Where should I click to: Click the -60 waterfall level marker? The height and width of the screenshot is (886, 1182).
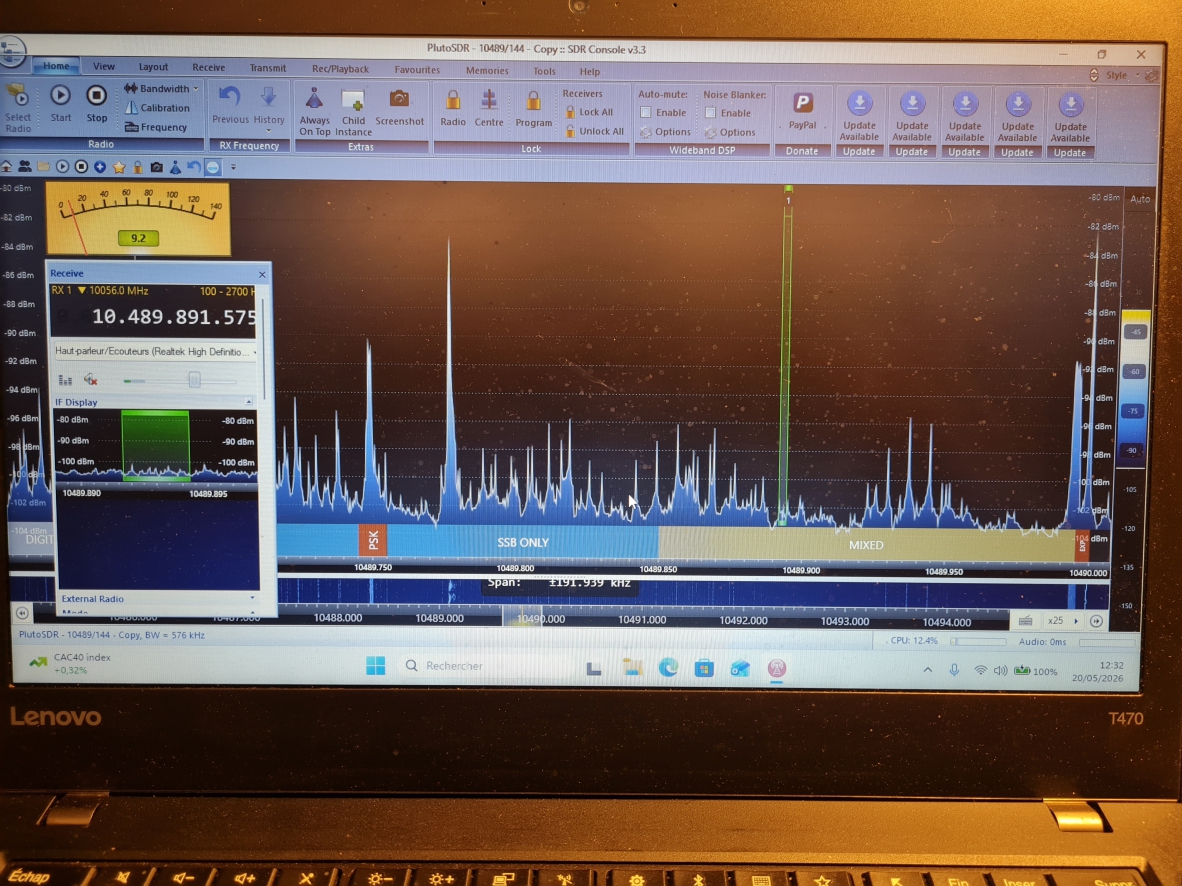tap(1135, 371)
